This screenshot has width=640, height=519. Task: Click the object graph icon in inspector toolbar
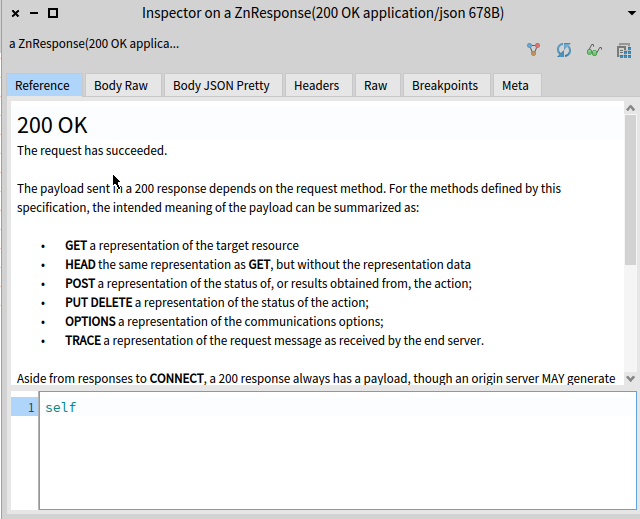(533, 50)
